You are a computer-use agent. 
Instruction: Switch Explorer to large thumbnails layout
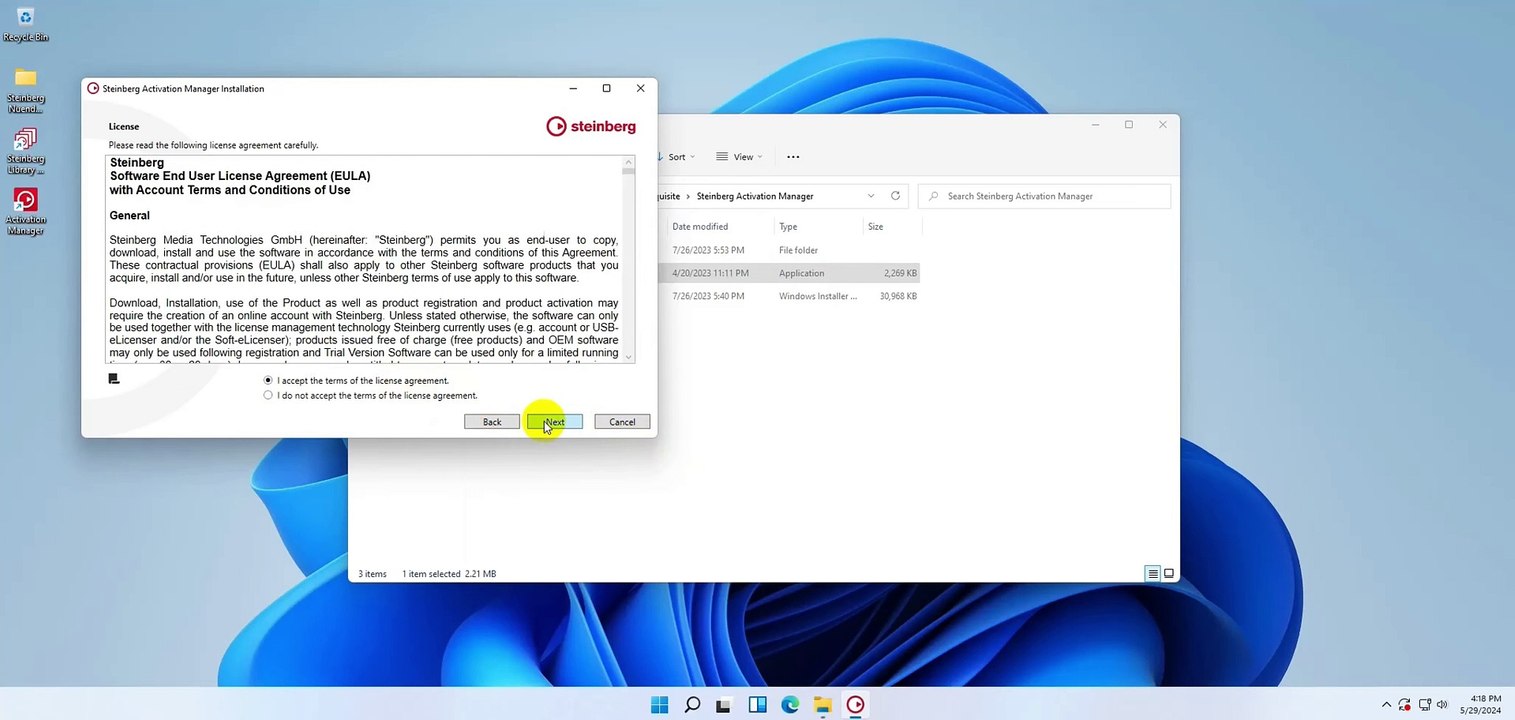click(1169, 574)
